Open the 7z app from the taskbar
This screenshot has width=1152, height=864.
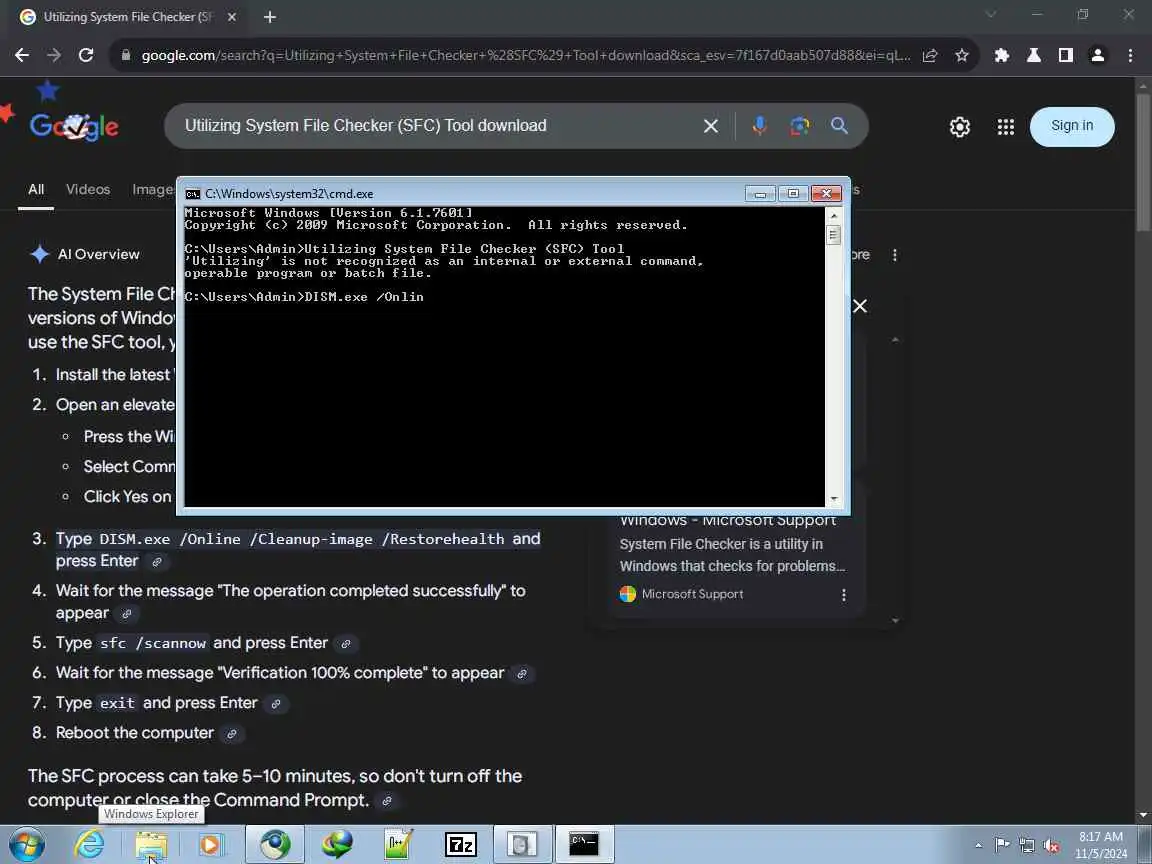tap(461, 844)
